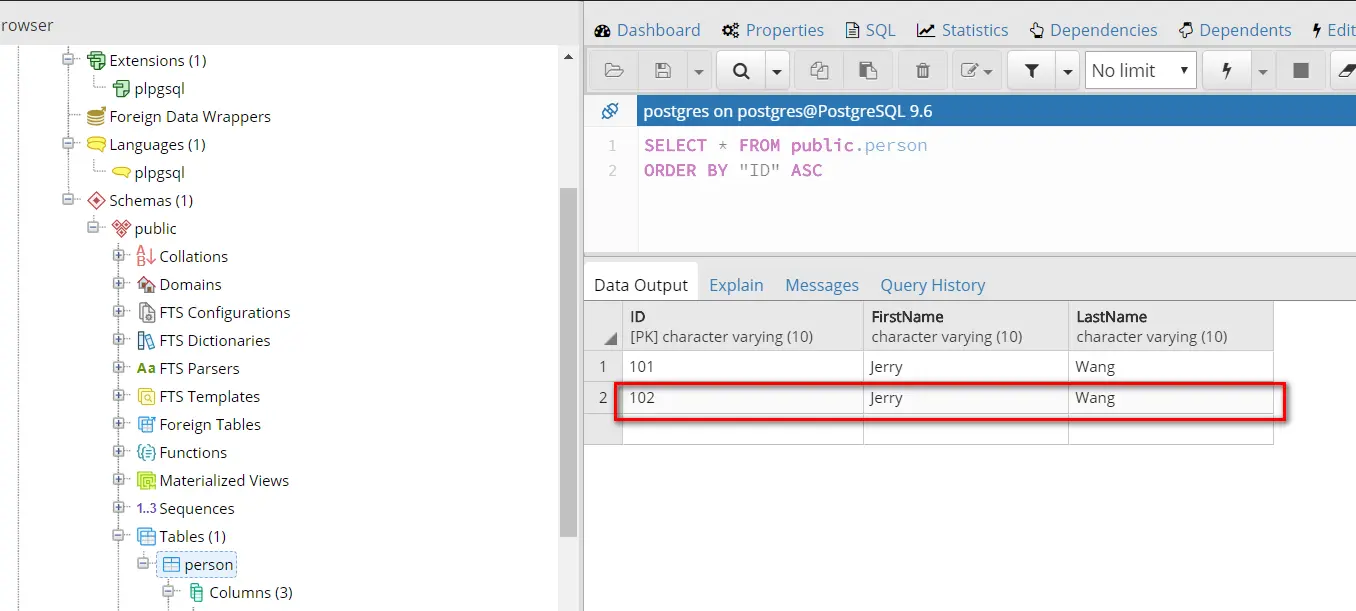Click the Filter funnel icon
1356x611 pixels.
tap(1032, 71)
